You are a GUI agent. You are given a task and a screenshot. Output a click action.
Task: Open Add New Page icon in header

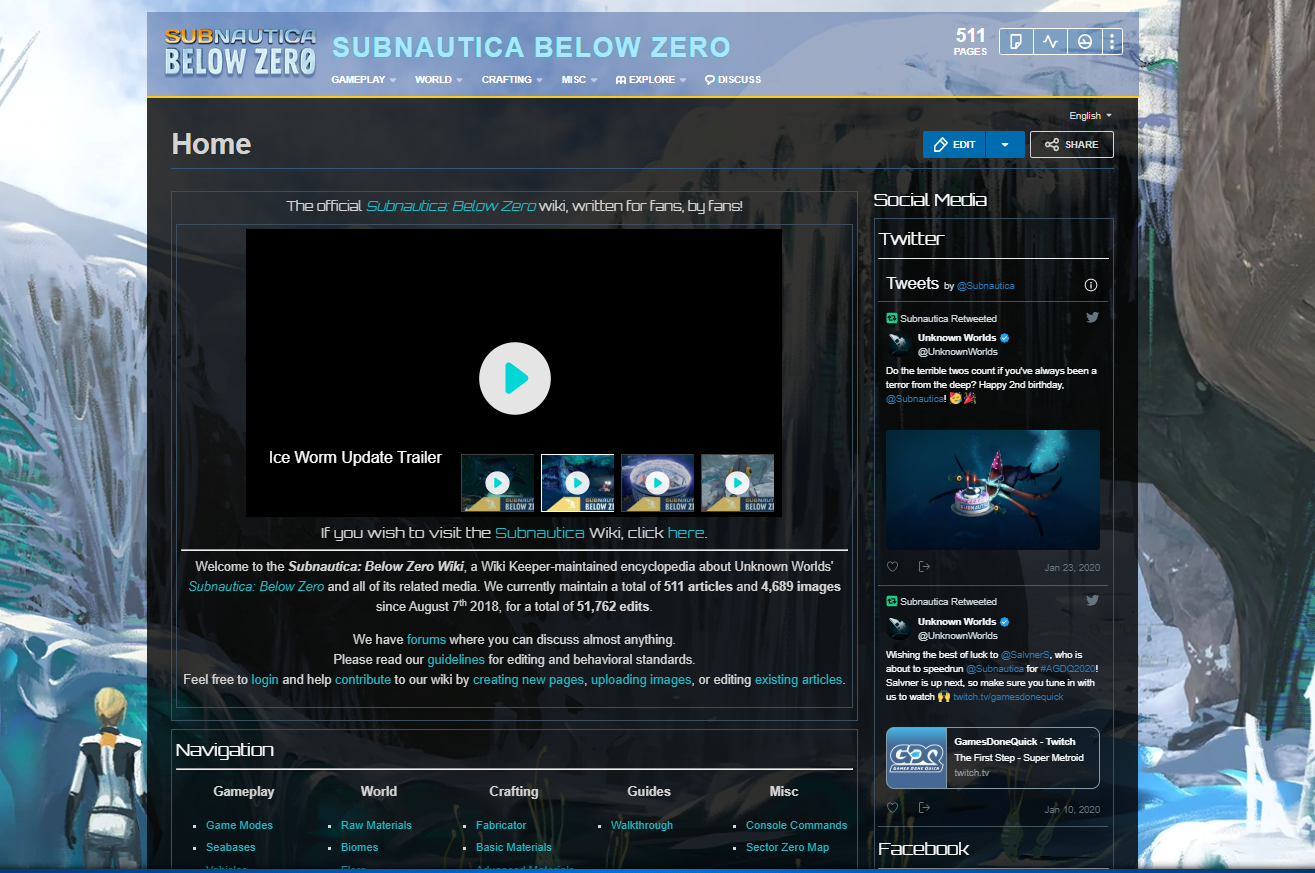(1016, 41)
